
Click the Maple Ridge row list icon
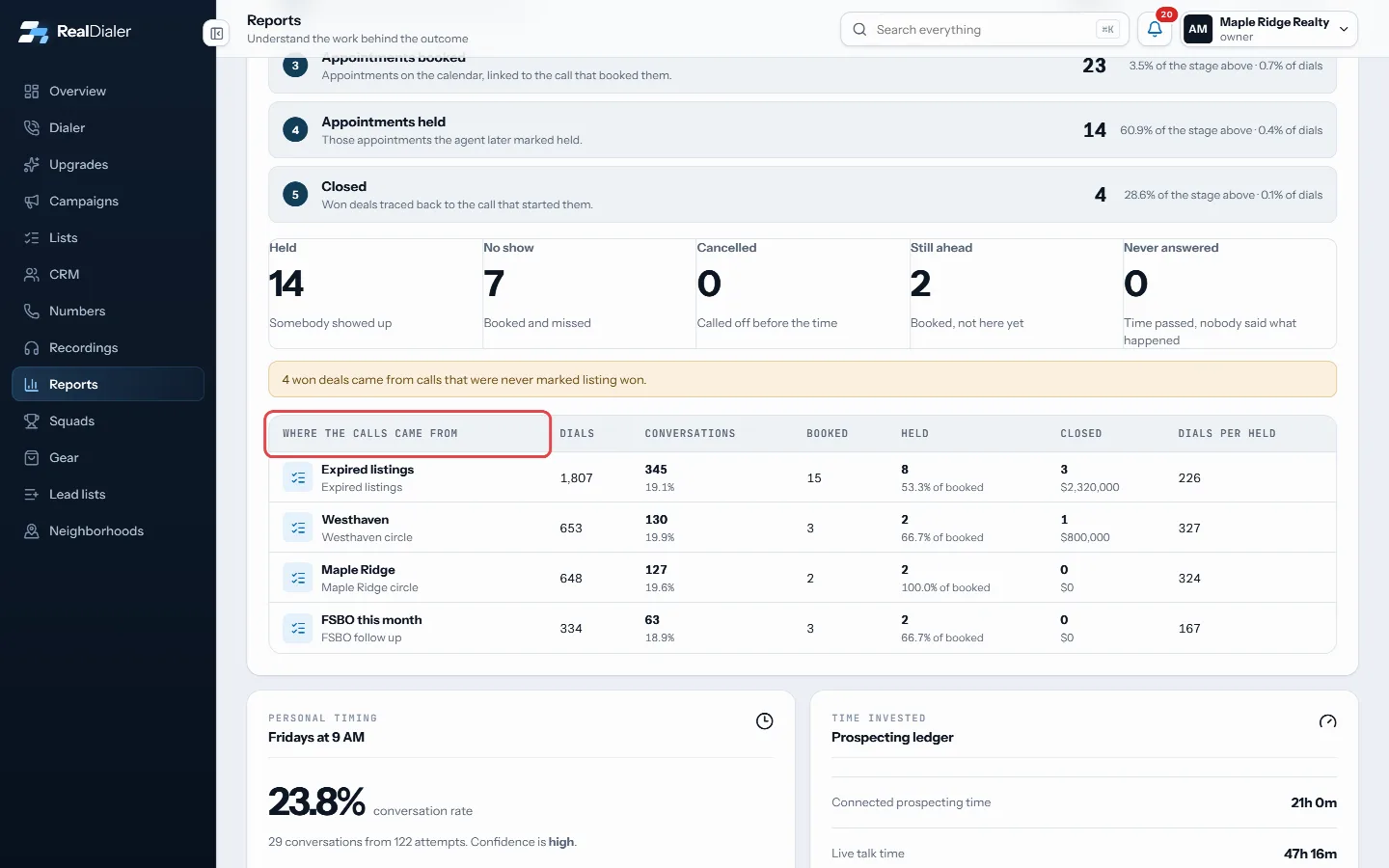[x=298, y=578]
